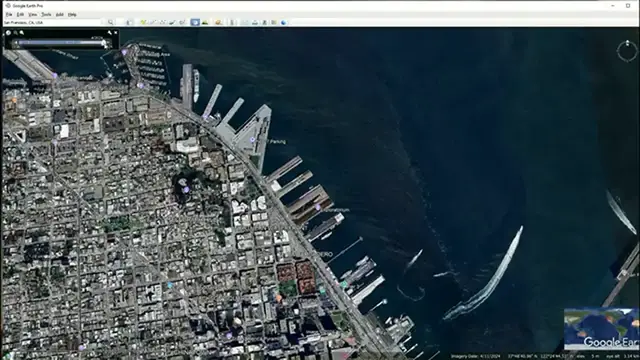Open the Help menu
Viewport: 640px width, 360px height.
(x=72, y=14)
